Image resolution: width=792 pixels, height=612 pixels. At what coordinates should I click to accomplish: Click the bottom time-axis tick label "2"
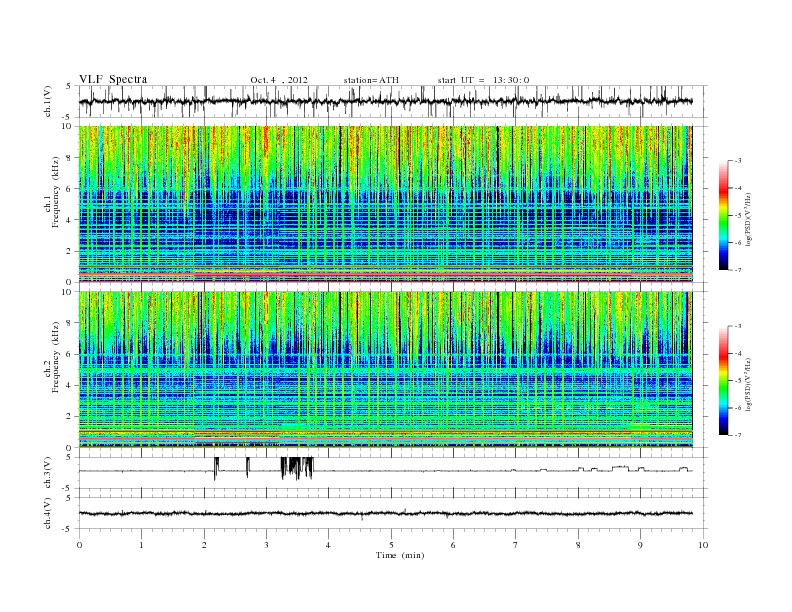click(204, 545)
